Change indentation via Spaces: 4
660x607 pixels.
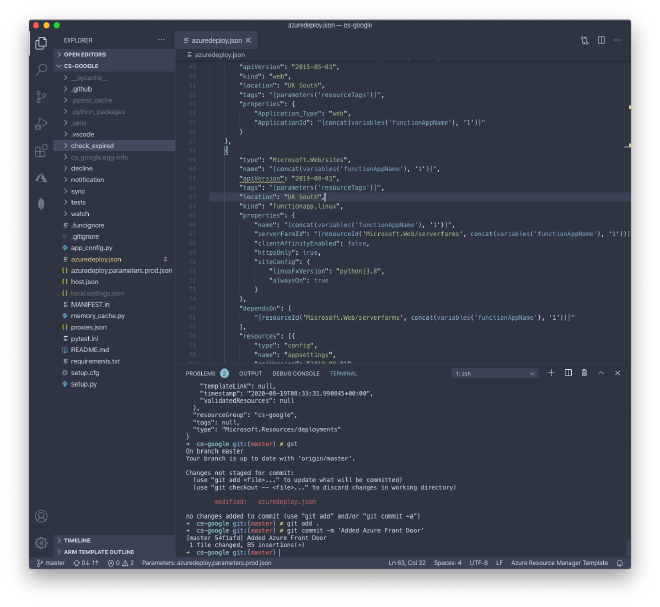click(x=447, y=563)
